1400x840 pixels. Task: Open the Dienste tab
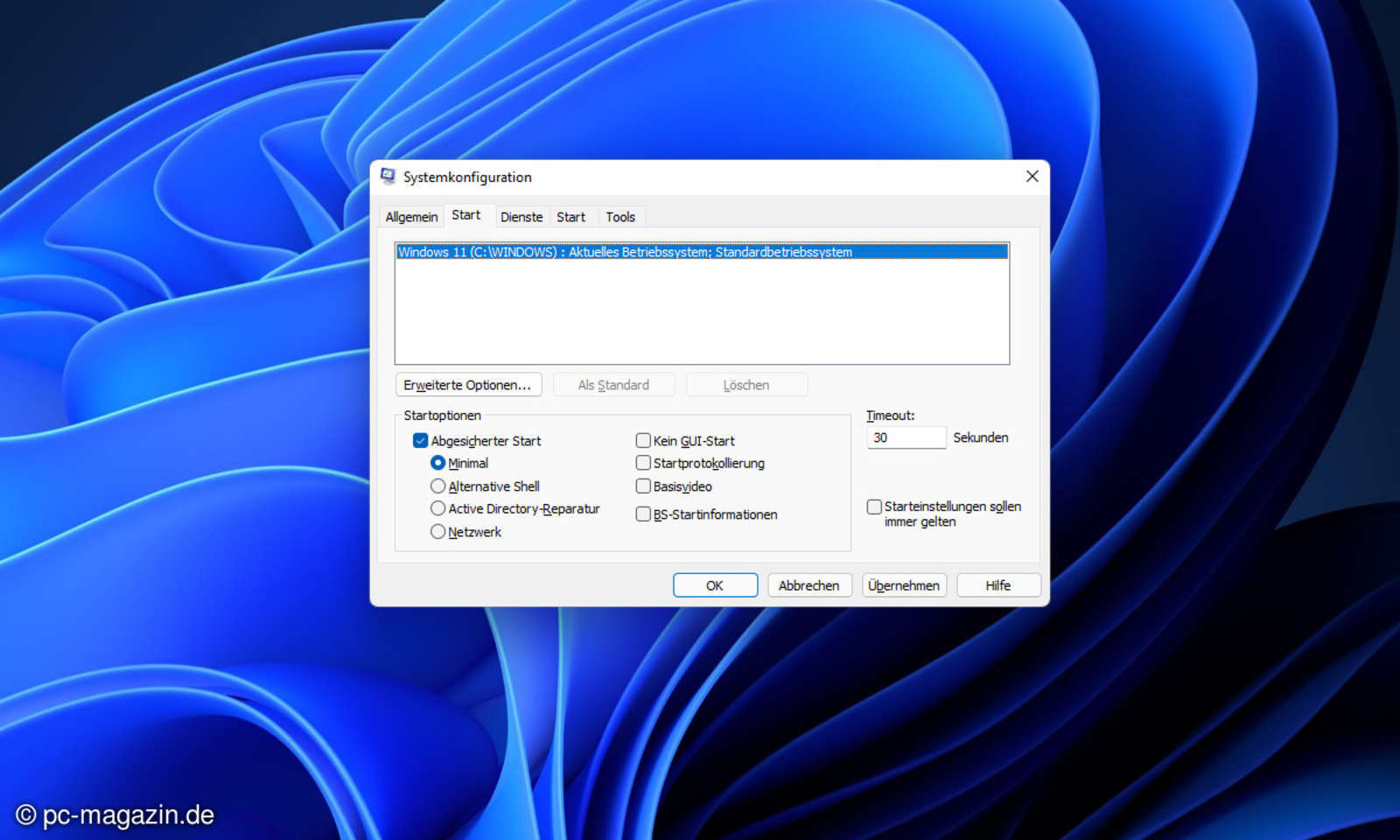521,216
